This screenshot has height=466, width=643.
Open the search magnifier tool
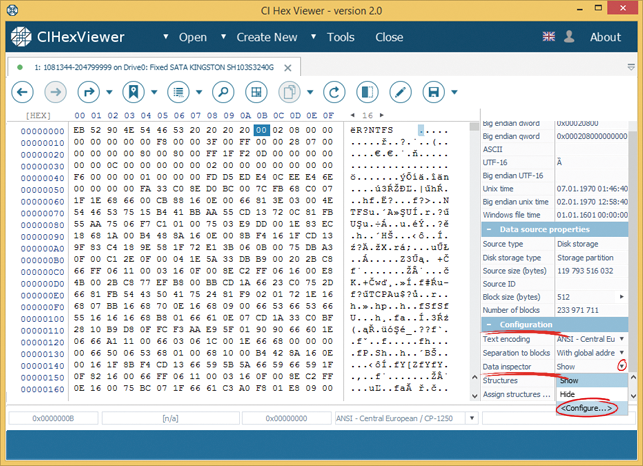click(223, 92)
